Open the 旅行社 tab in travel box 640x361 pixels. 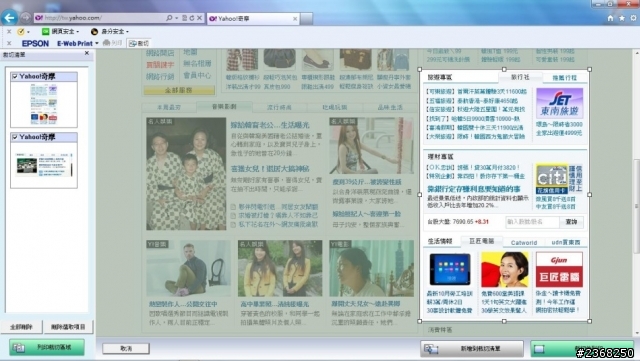[520, 77]
